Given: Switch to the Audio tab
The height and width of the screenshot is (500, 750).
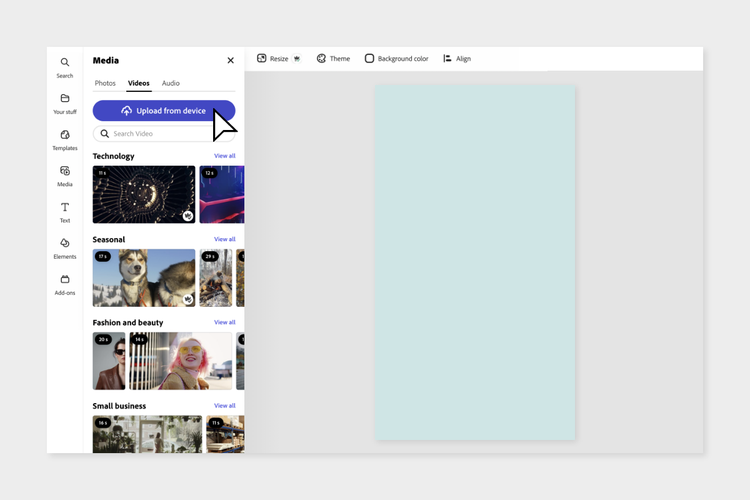Looking at the screenshot, I should [x=171, y=83].
